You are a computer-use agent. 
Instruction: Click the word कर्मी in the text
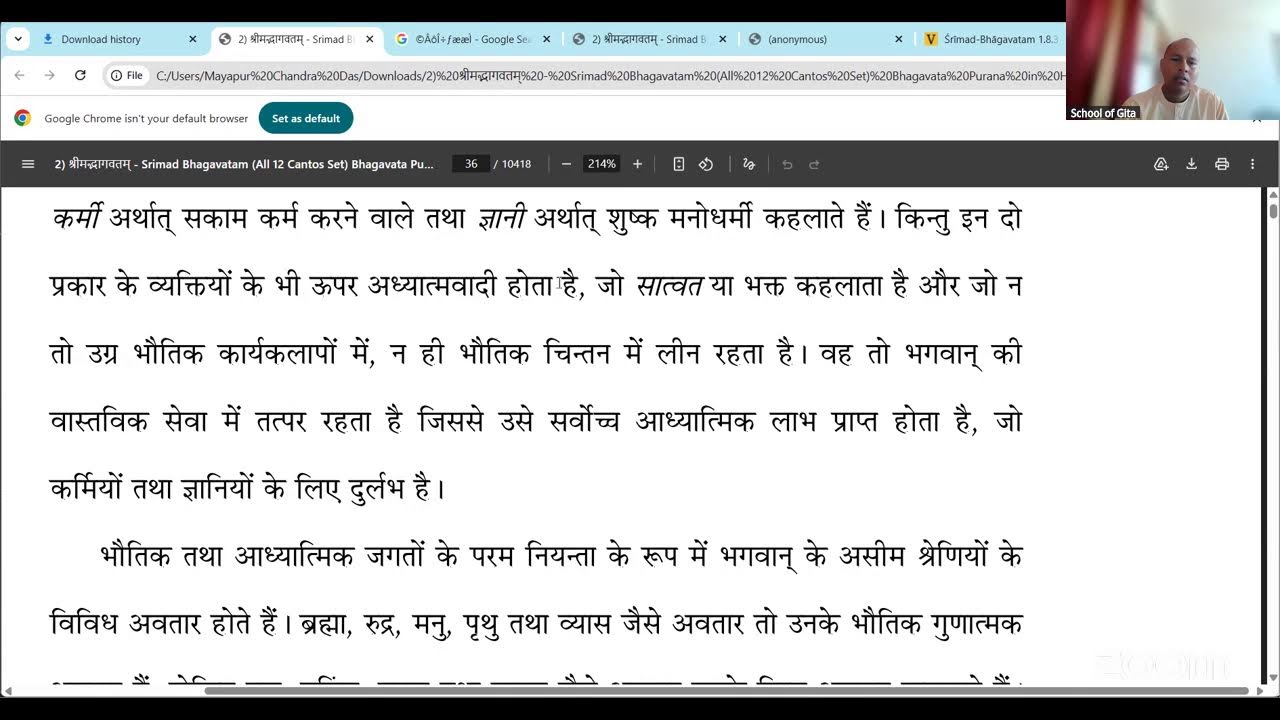point(76,218)
